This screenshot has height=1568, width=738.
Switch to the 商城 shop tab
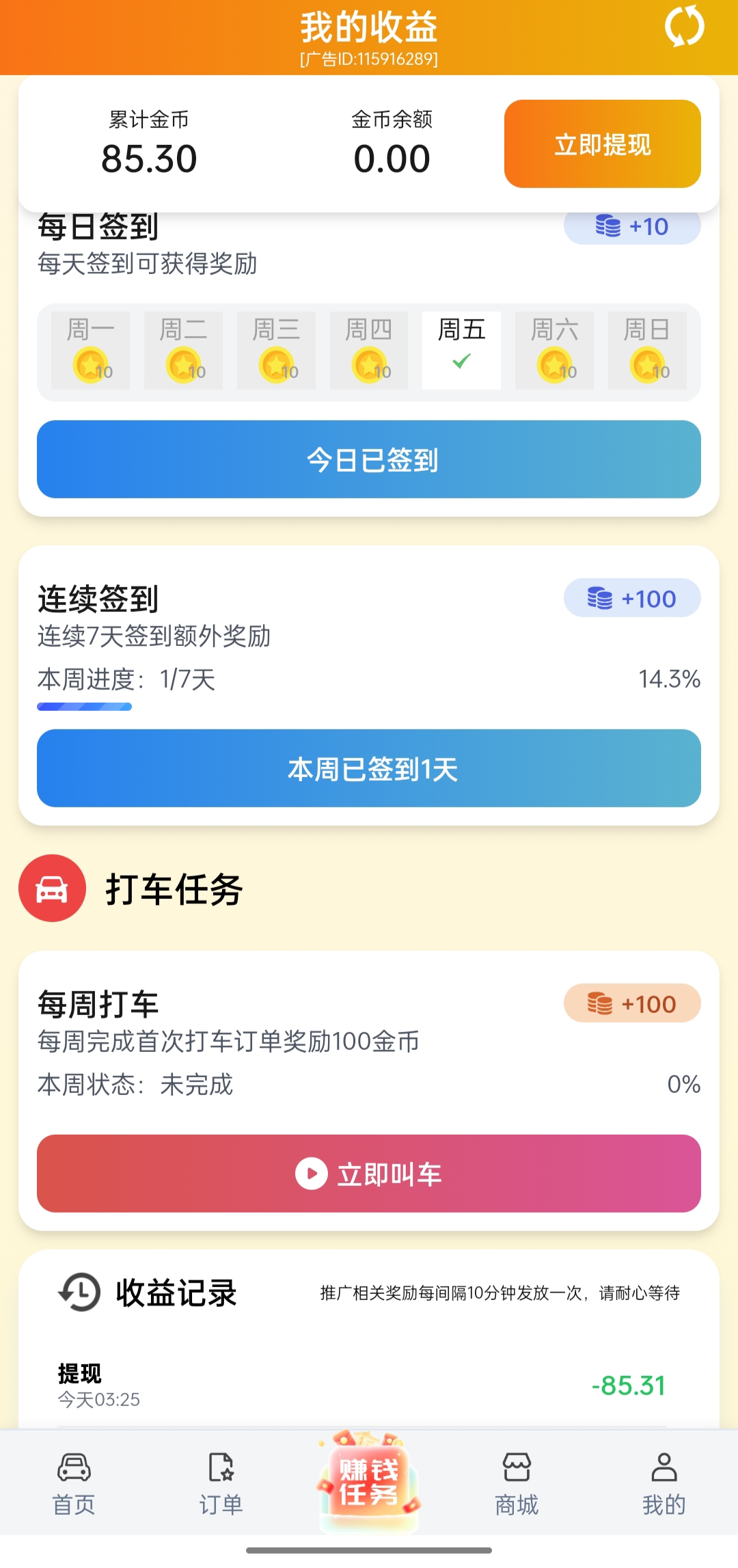pos(517,1483)
